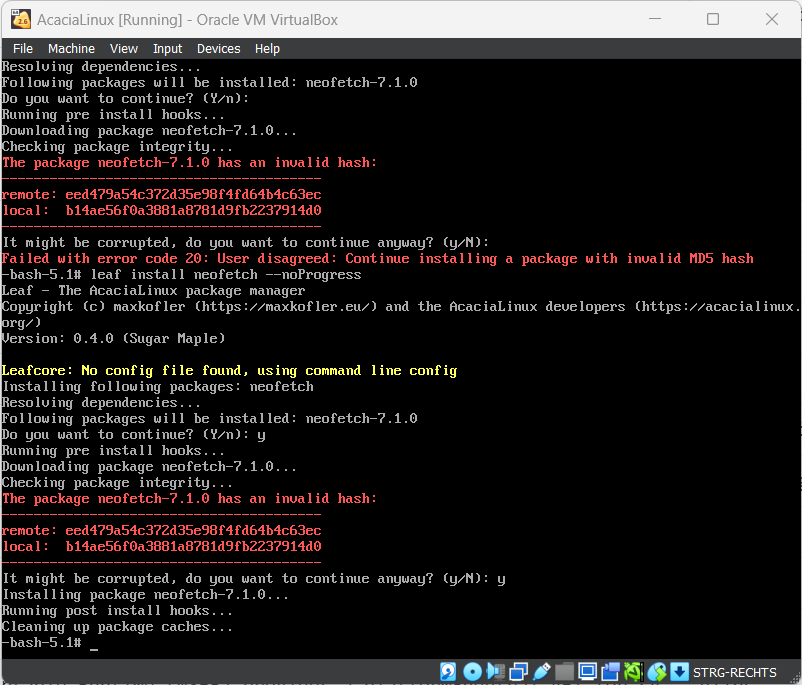This screenshot has height=685, width=802.
Task: Click the network adapter status icon
Action: [x=517, y=671]
